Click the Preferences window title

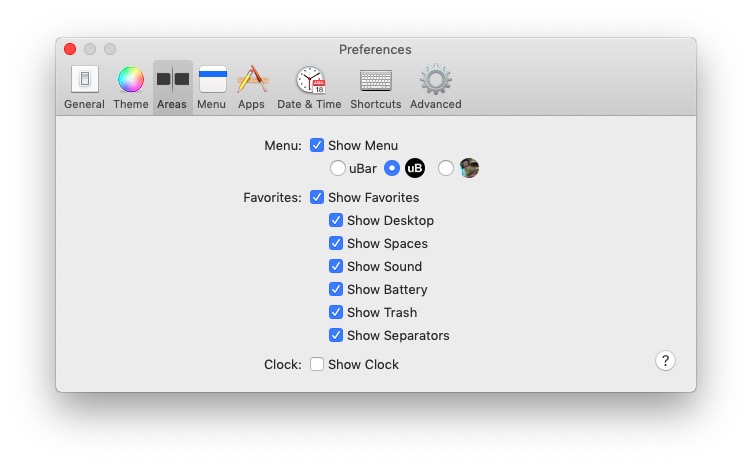coord(375,49)
